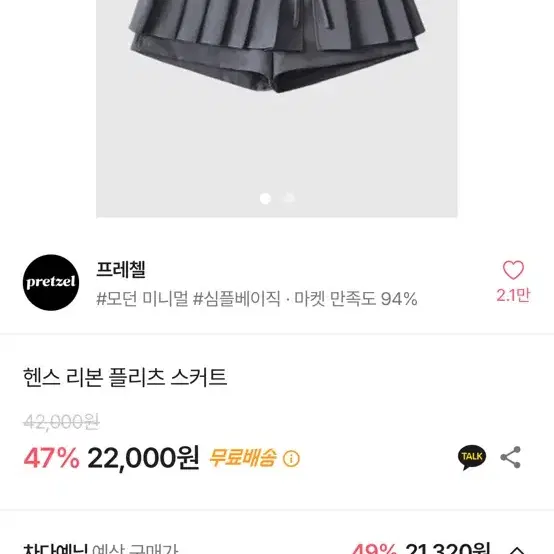Collapse the estimated price chevron arrow
The height and width of the screenshot is (554, 554).
[517, 550]
